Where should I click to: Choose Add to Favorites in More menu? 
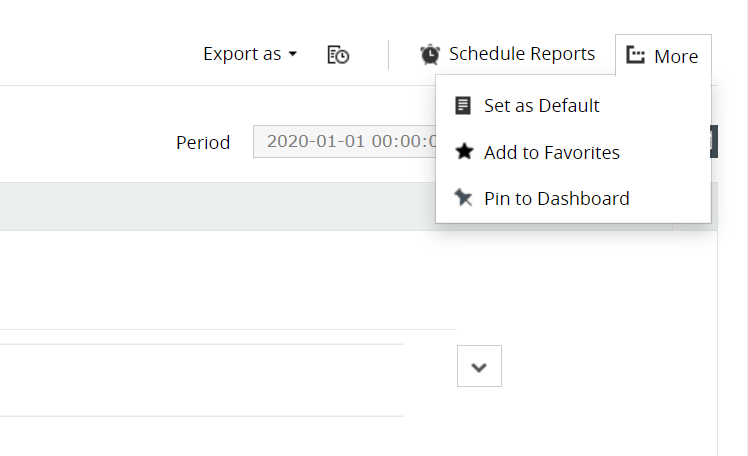coord(551,152)
